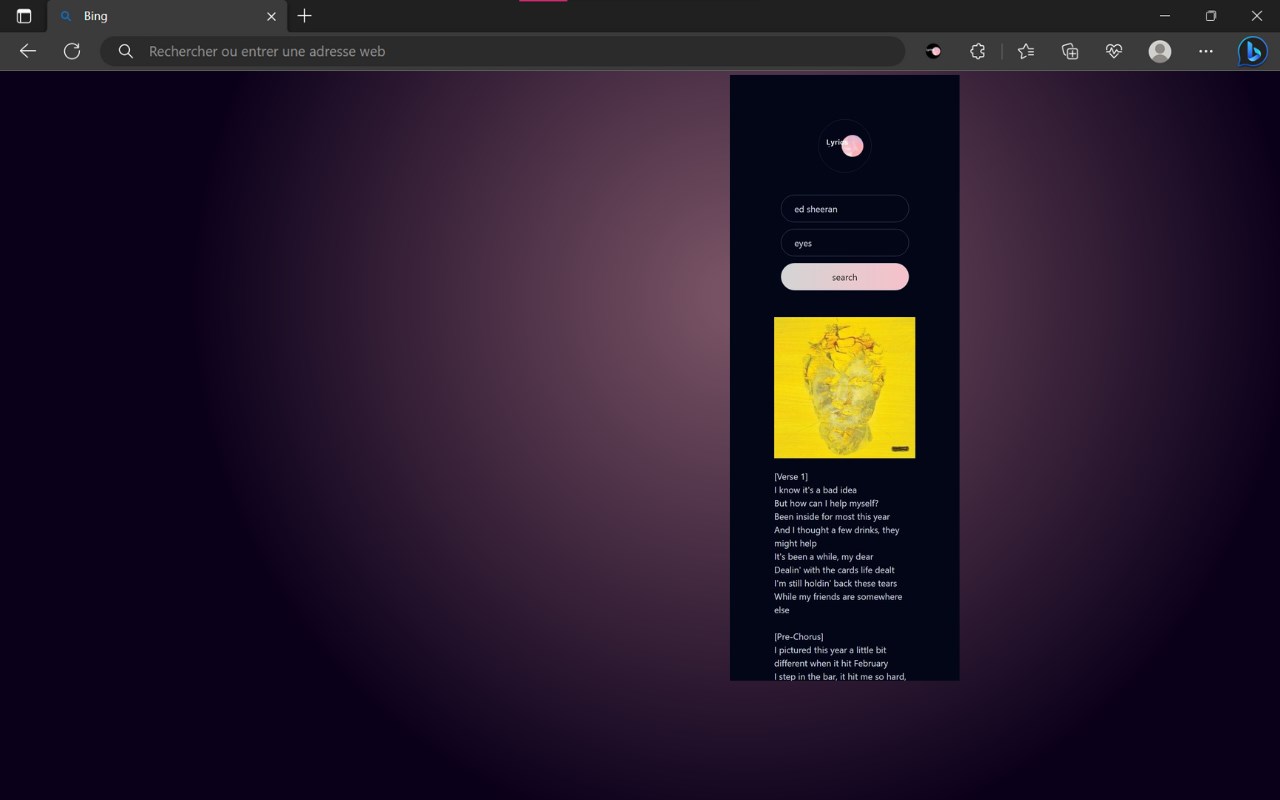Open Browser essentials heart icon
This screenshot has height=800, width=1280.
[1114, 51]
